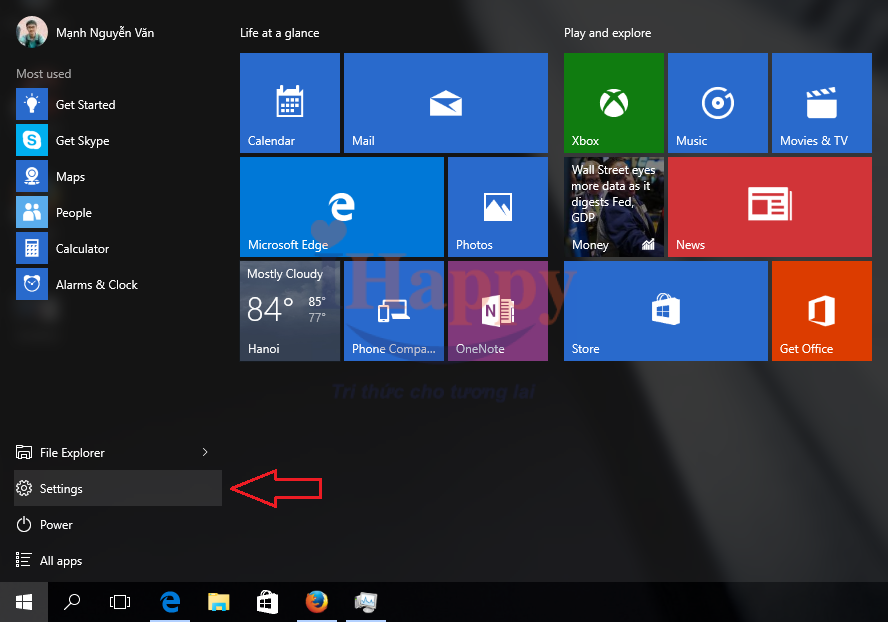This screenshot has height=623, width=888.
Task: Open the Calendar tile
Action: [289, 103]
